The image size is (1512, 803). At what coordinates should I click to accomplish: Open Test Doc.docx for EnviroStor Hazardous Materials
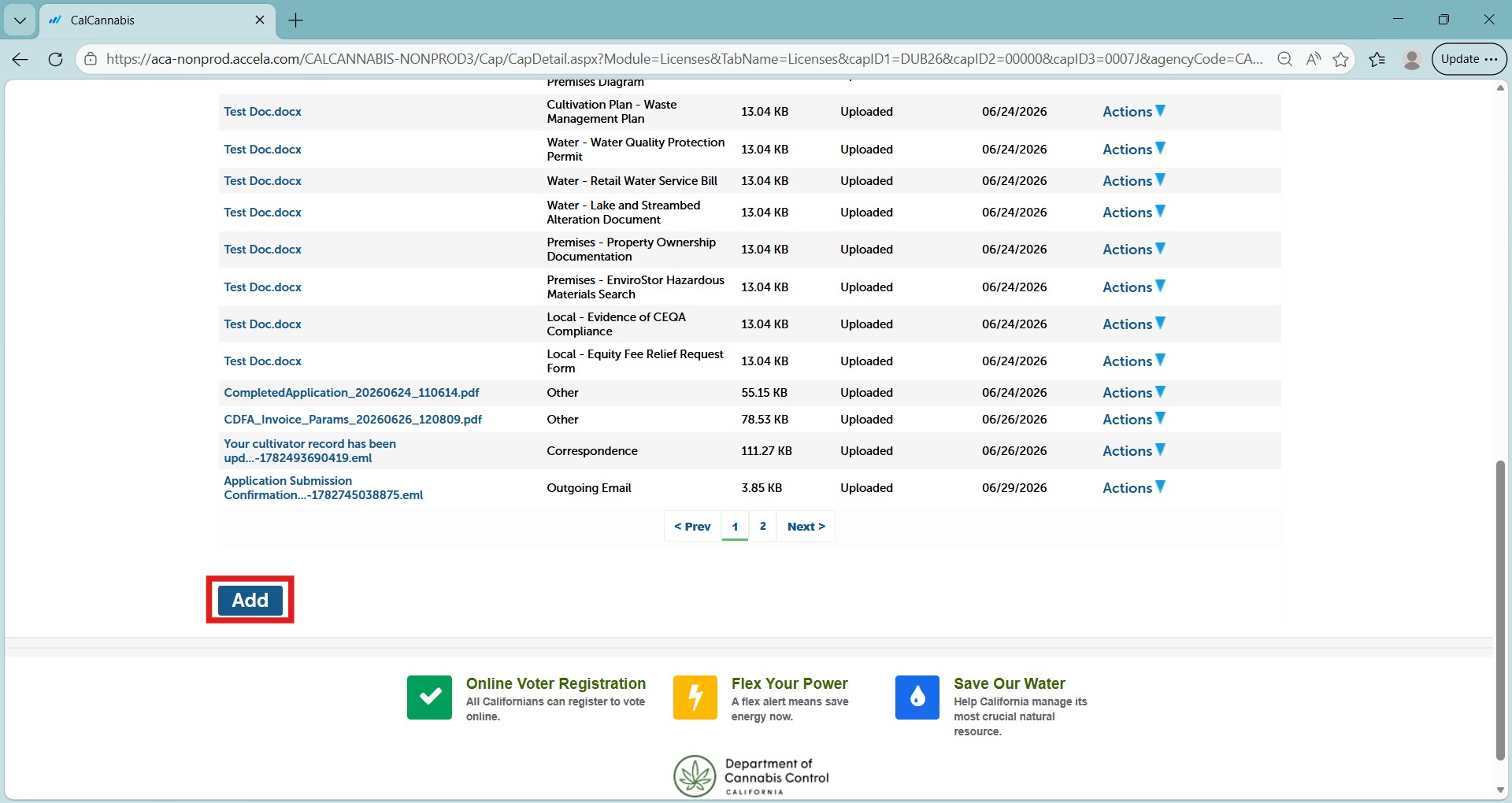tap(262, 287)
